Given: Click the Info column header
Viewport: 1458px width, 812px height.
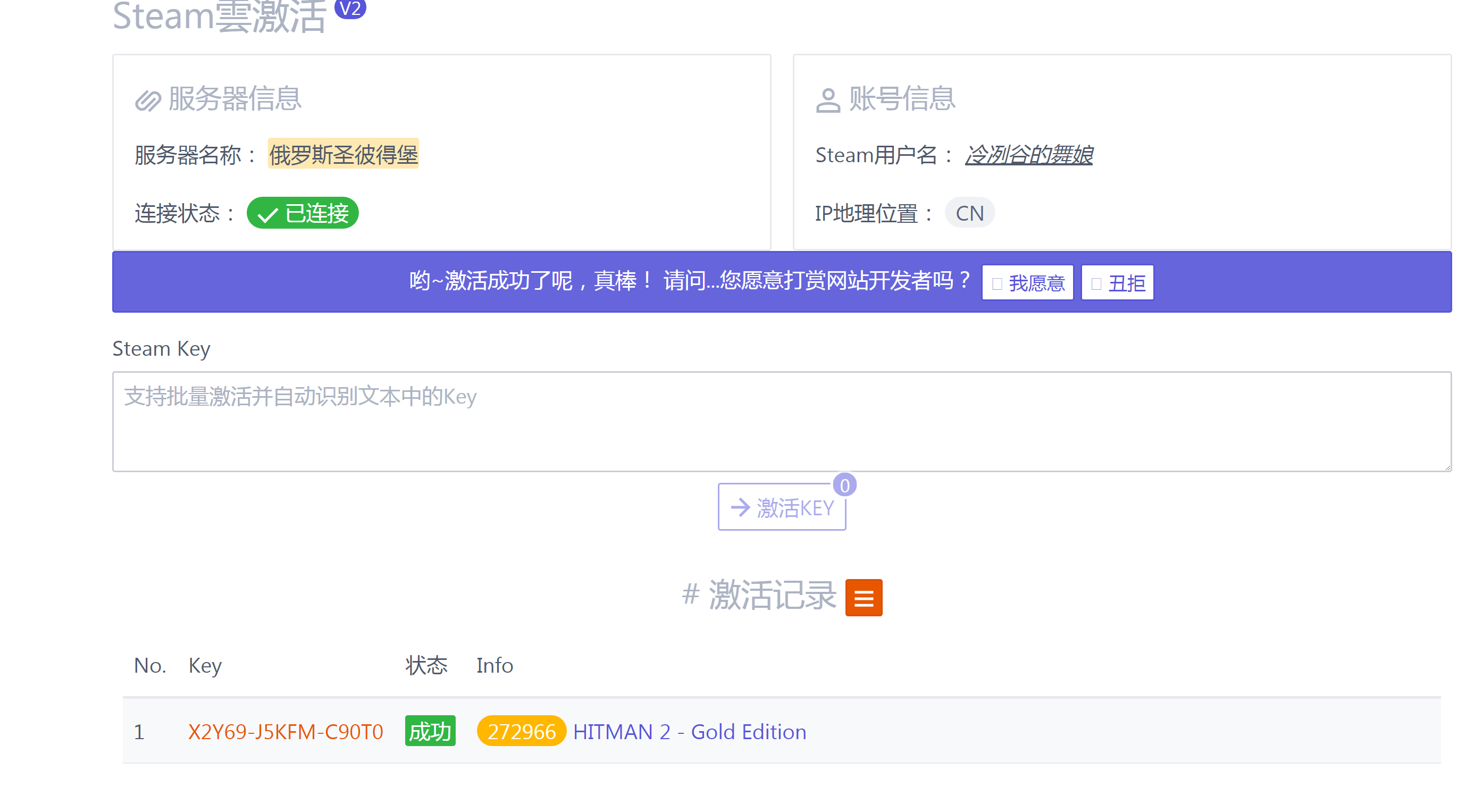Looking at the screenshot, I should coord(495,665).
